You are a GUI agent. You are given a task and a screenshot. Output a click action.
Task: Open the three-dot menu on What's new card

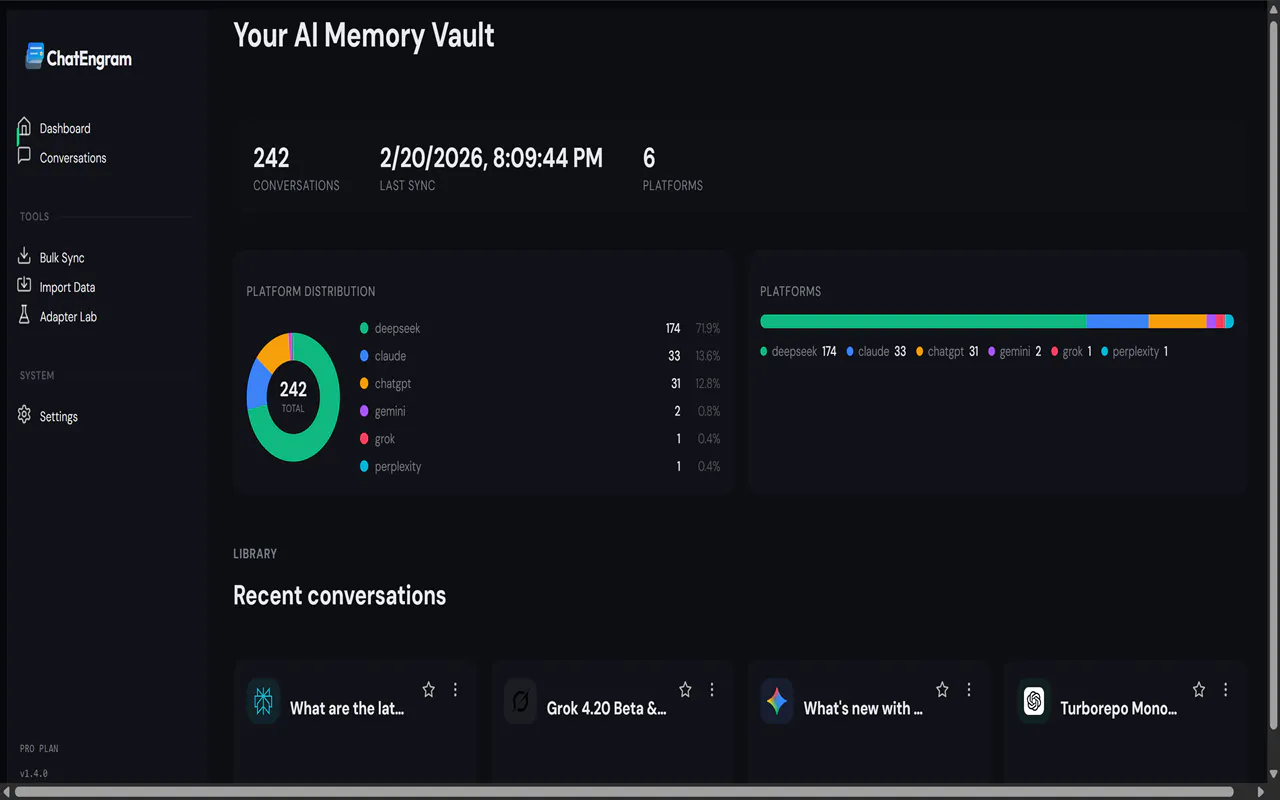969,690
